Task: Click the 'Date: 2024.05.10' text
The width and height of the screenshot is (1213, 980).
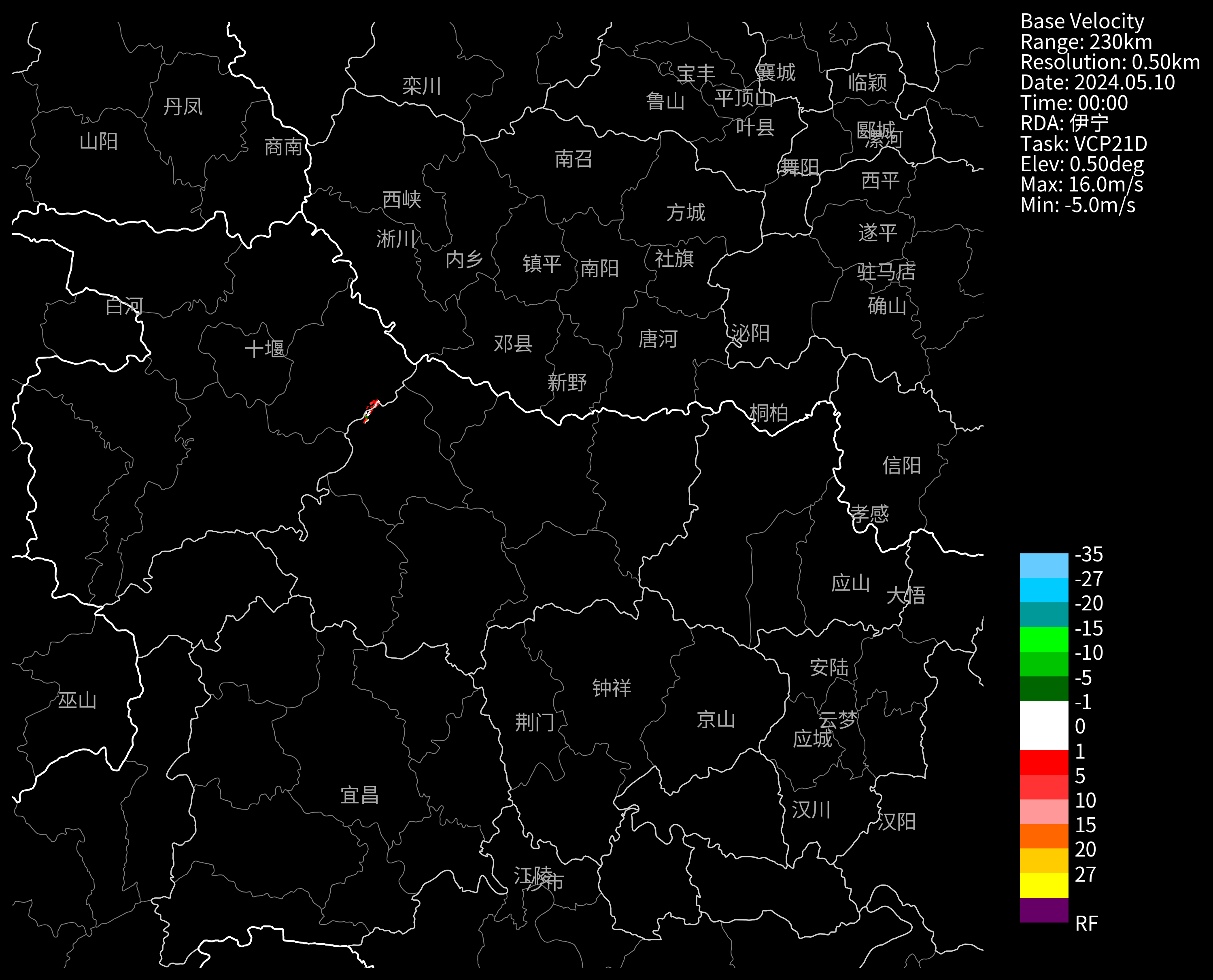Action: (x=1097, y=82)
